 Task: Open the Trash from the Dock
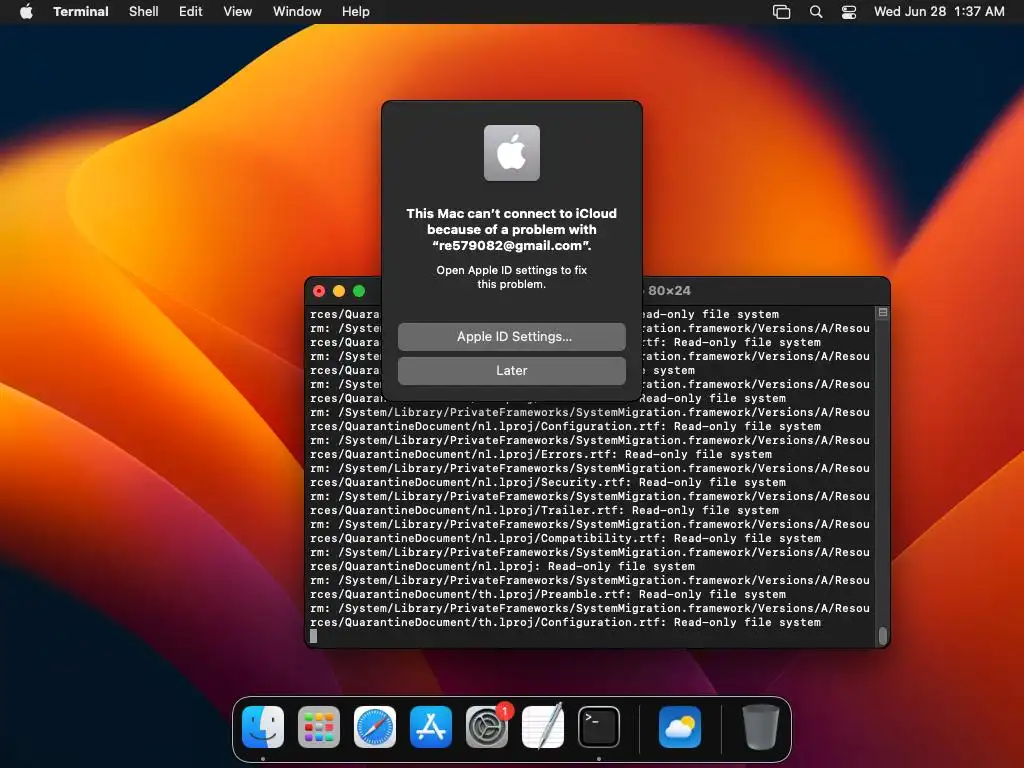point(761,726)
